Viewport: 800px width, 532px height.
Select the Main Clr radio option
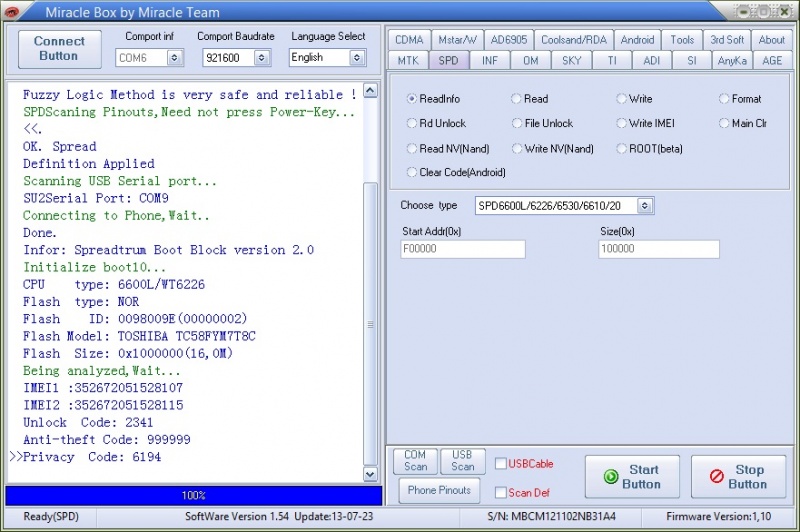pos(724,123)
